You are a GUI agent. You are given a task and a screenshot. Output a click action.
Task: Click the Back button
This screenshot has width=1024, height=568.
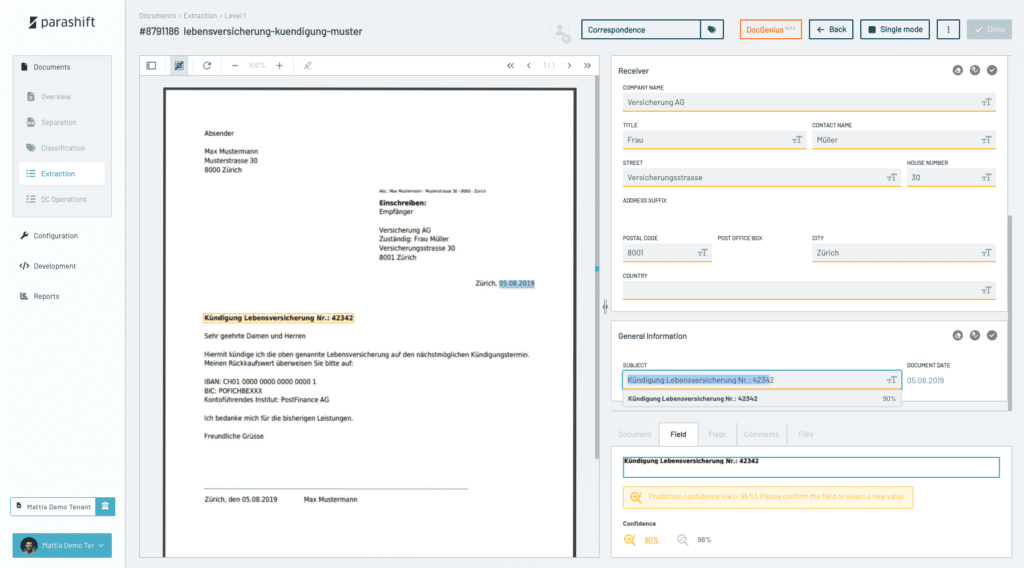pos(831,30)
